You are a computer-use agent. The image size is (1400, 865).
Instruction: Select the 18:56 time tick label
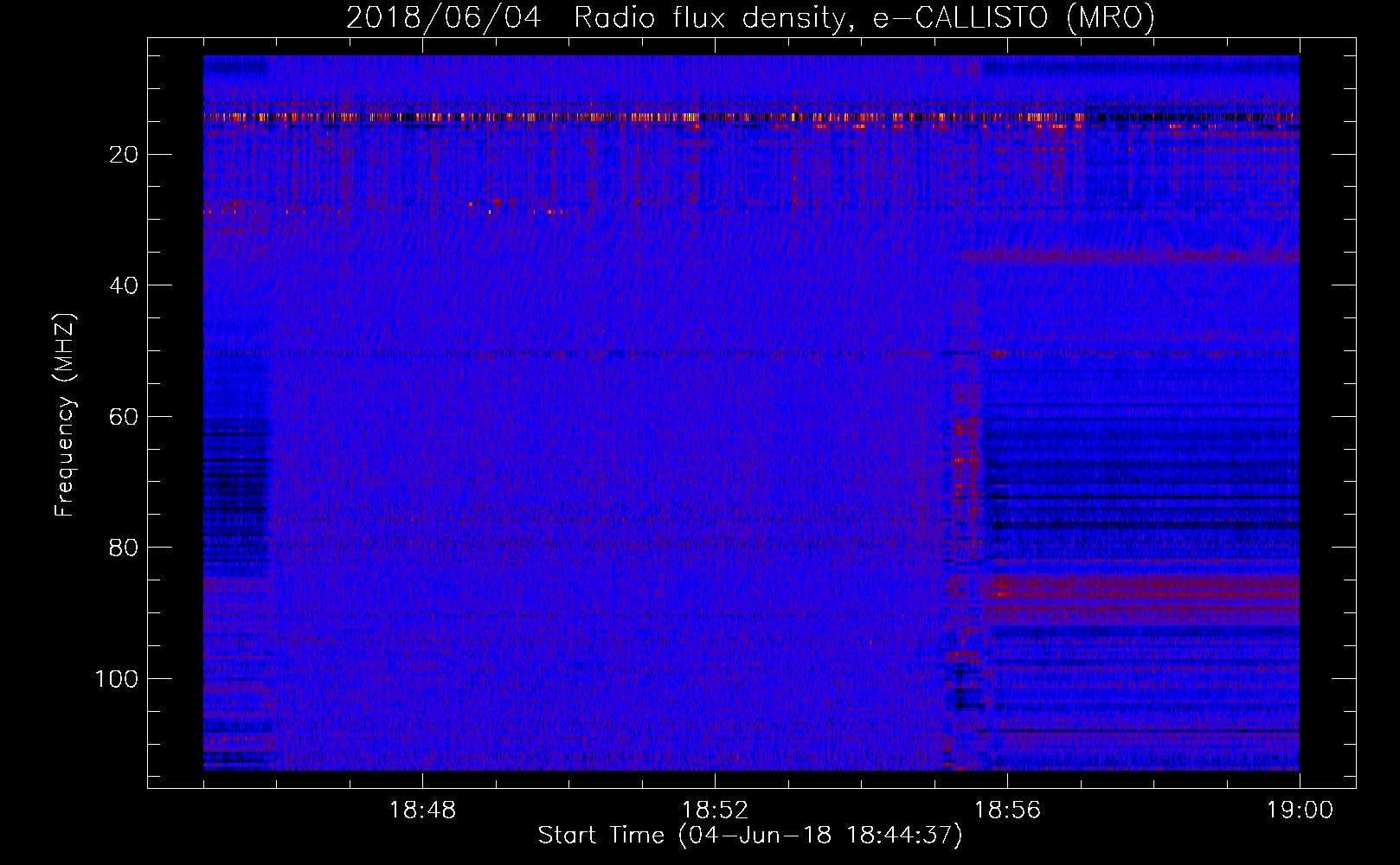click(x=1007, y=810)
